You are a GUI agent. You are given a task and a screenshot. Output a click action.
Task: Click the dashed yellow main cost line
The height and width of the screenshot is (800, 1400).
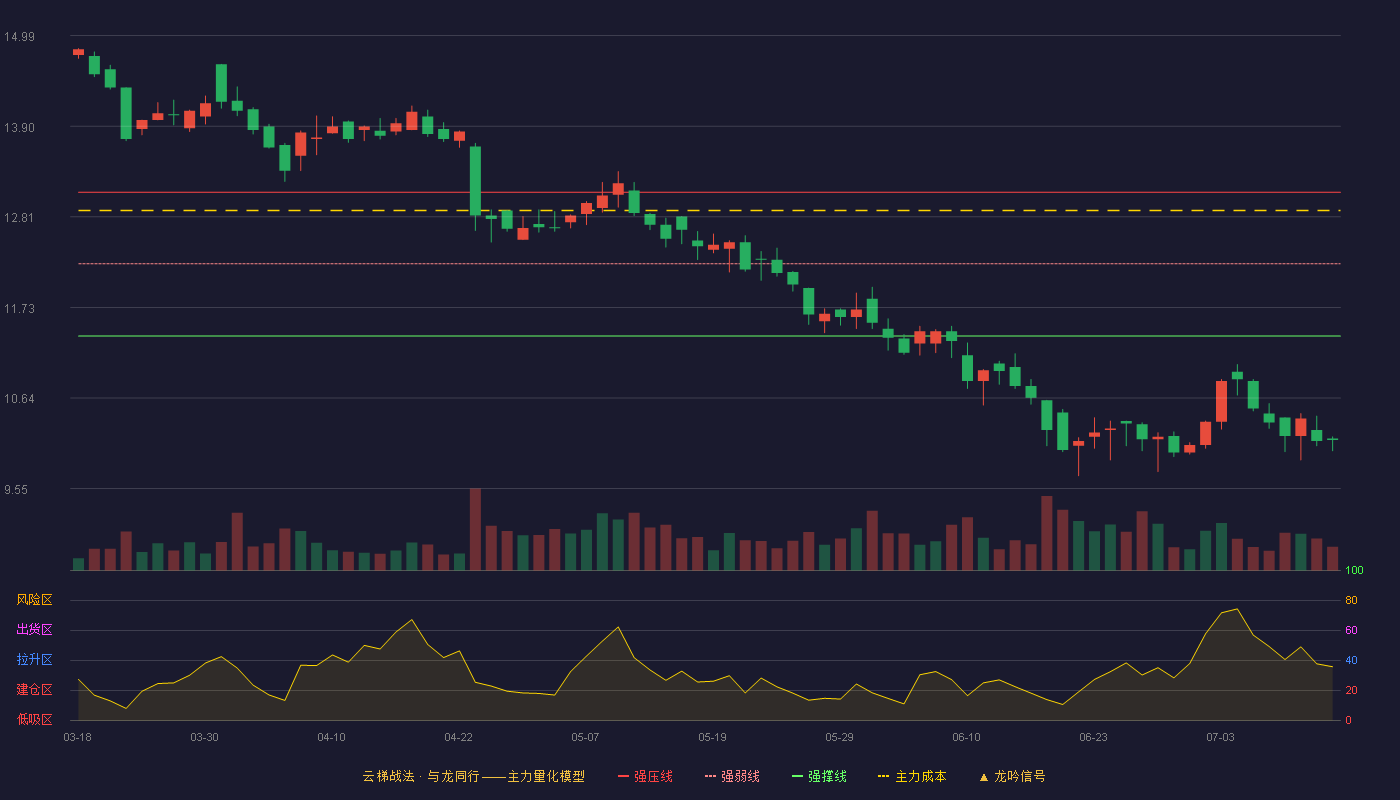click(x=709, y=211)
